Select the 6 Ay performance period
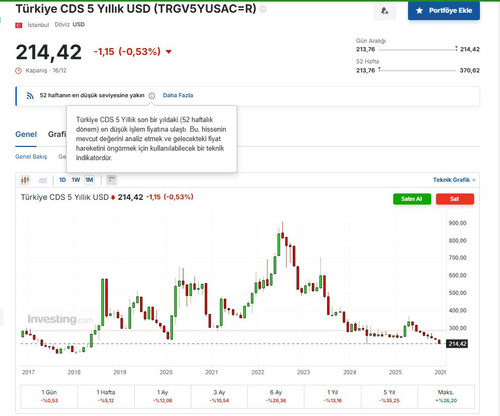The width and height of the screenshot is (500, 416). [276, 396]
